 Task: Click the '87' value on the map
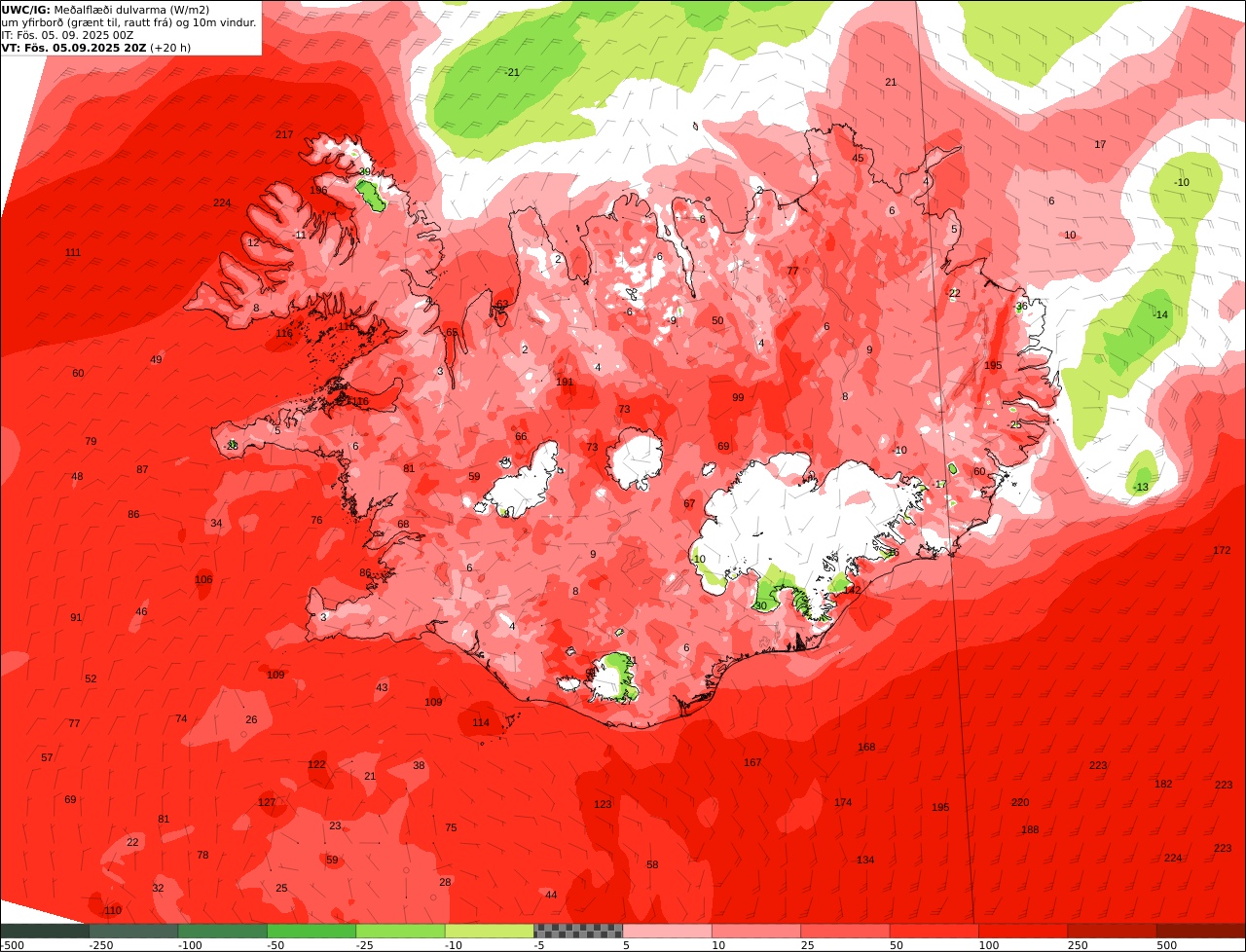pyautogui.click(x=142, y=469)
